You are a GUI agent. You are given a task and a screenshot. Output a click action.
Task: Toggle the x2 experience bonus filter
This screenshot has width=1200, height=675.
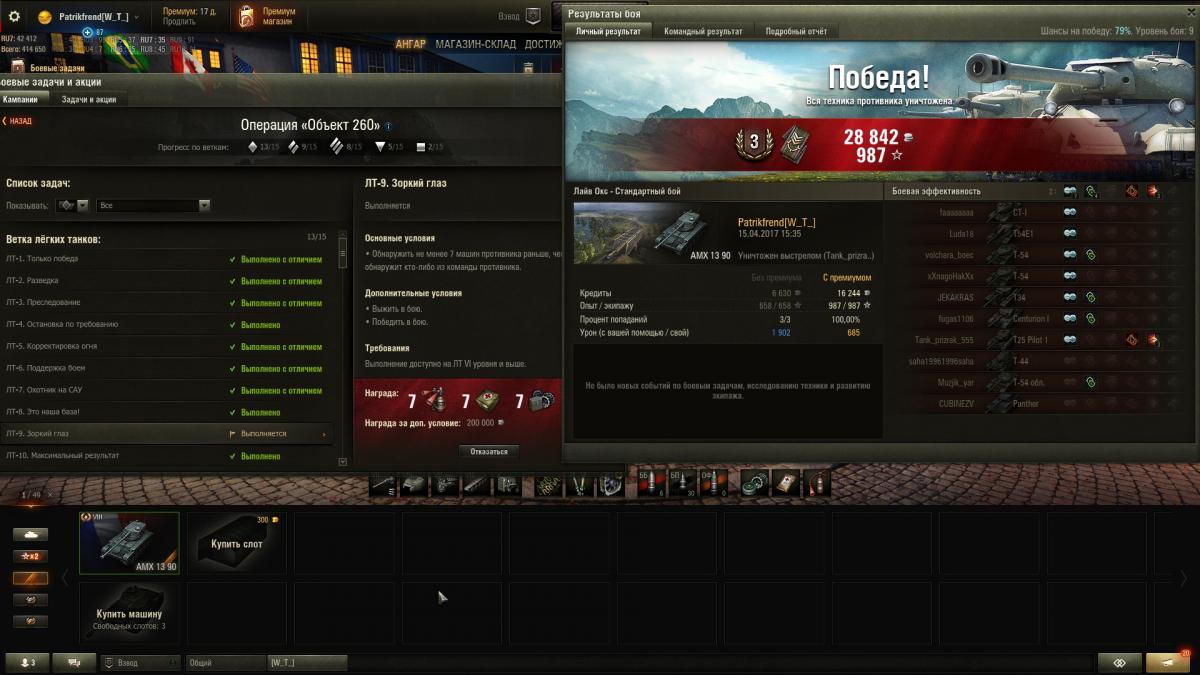click(x=30, y=556)
